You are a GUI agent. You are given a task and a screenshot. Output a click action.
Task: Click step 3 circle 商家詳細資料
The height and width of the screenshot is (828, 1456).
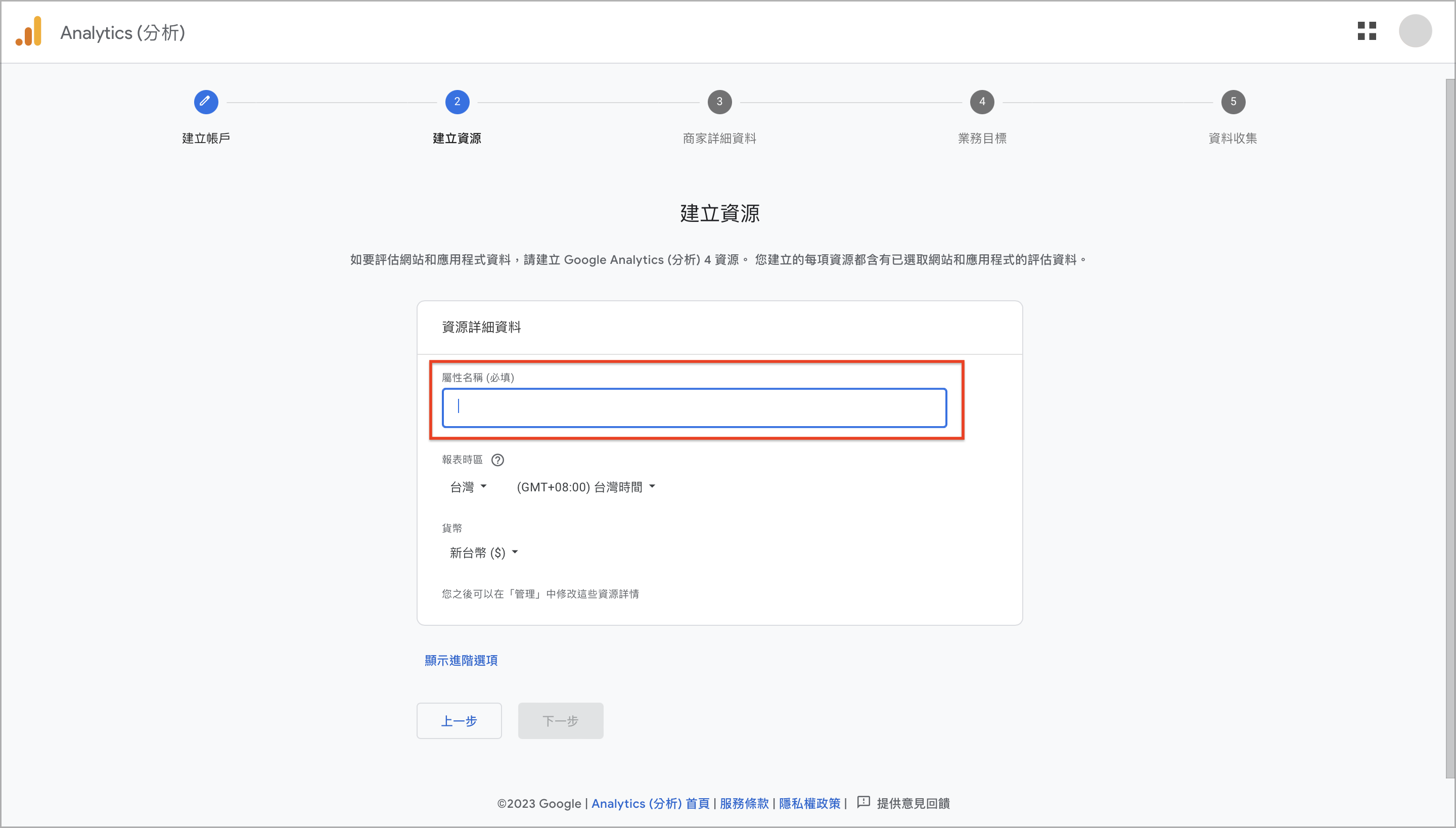tap(719, 102)
